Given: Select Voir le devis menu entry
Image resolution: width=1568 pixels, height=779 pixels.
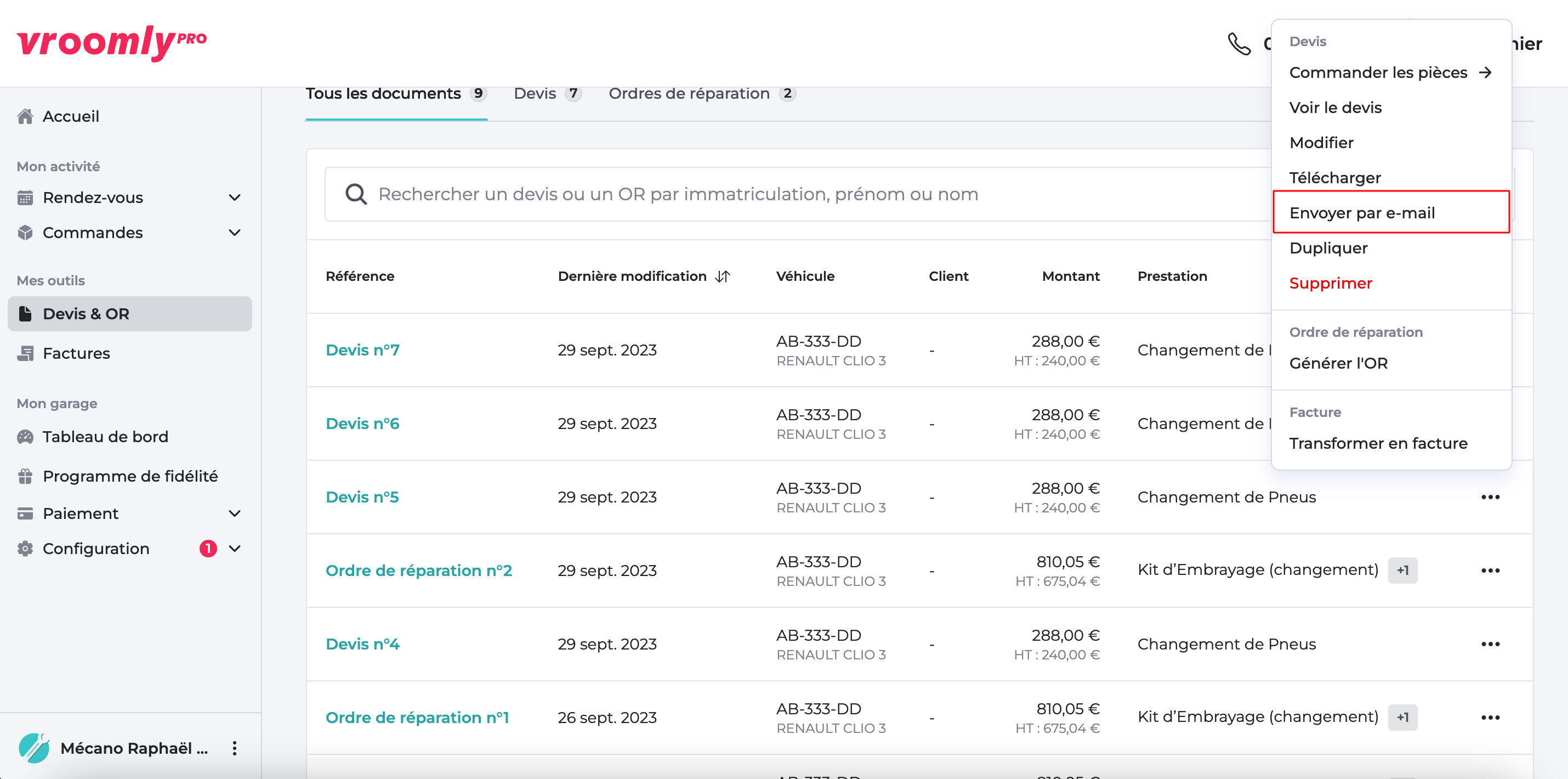Looking at the screenshot, I should tap(1336, 108).
